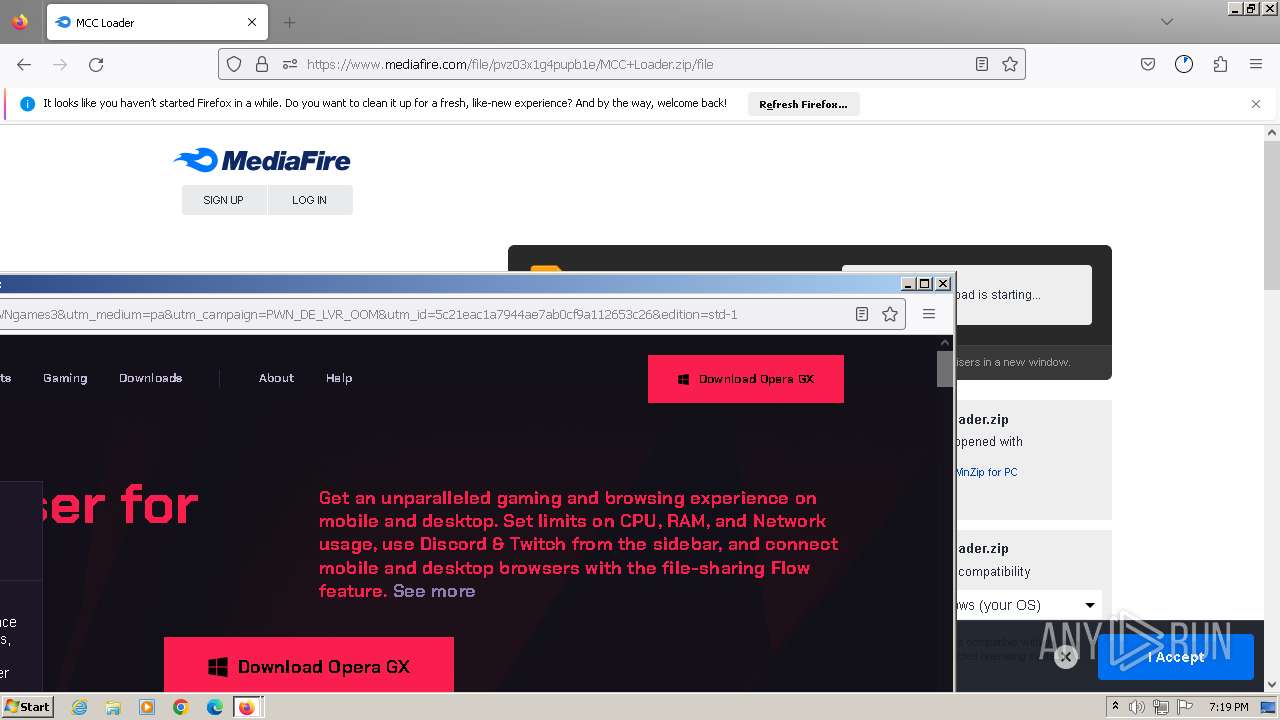This screenshot has width=1280, height=720.
Task: Click the 7:19 PM clock
Action: click(1228, 707)
